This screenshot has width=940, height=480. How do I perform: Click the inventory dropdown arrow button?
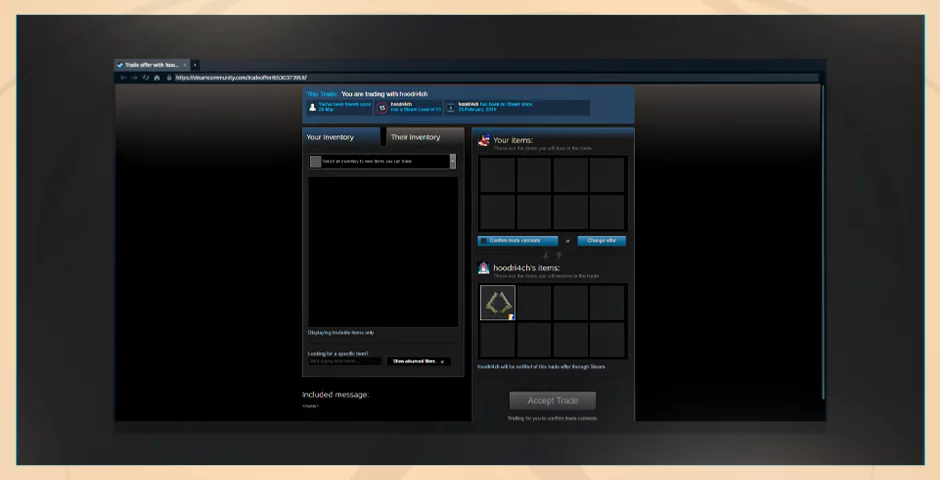click(453, 161)
